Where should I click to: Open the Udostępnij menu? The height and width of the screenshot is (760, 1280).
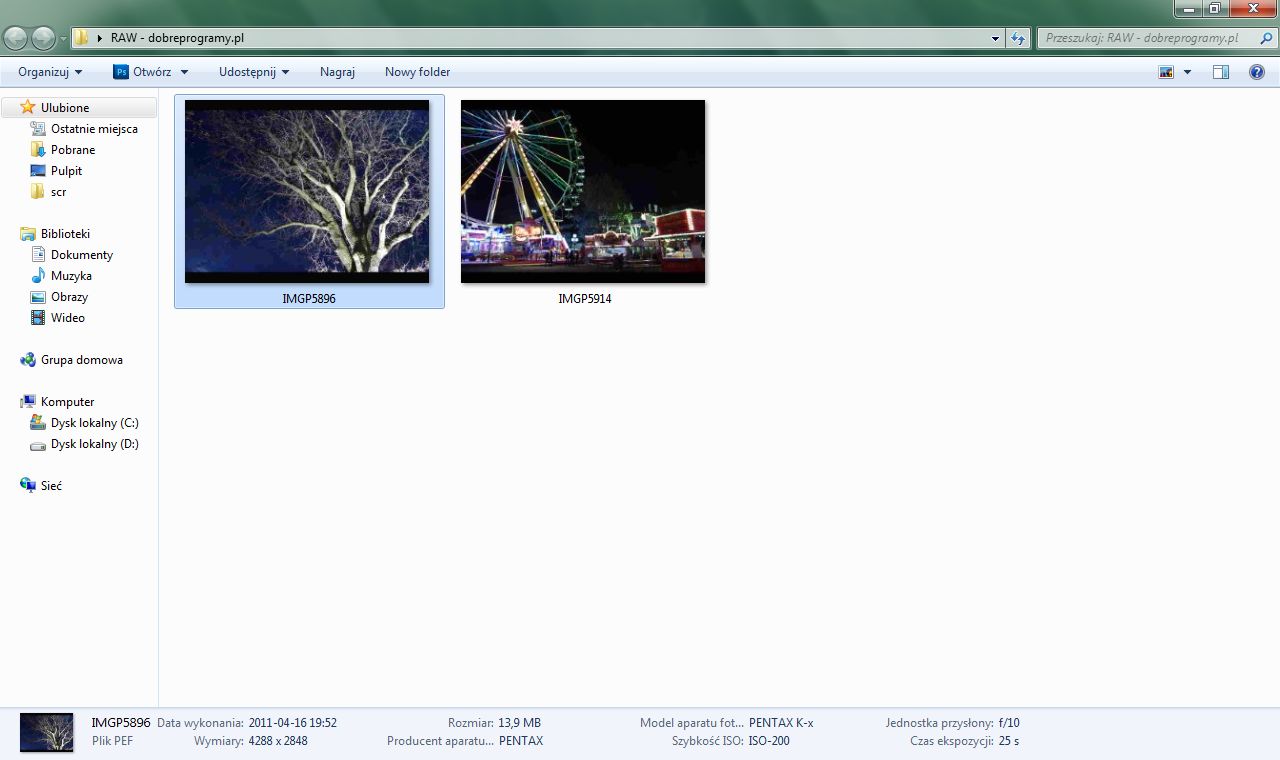(x=254, y=72)
